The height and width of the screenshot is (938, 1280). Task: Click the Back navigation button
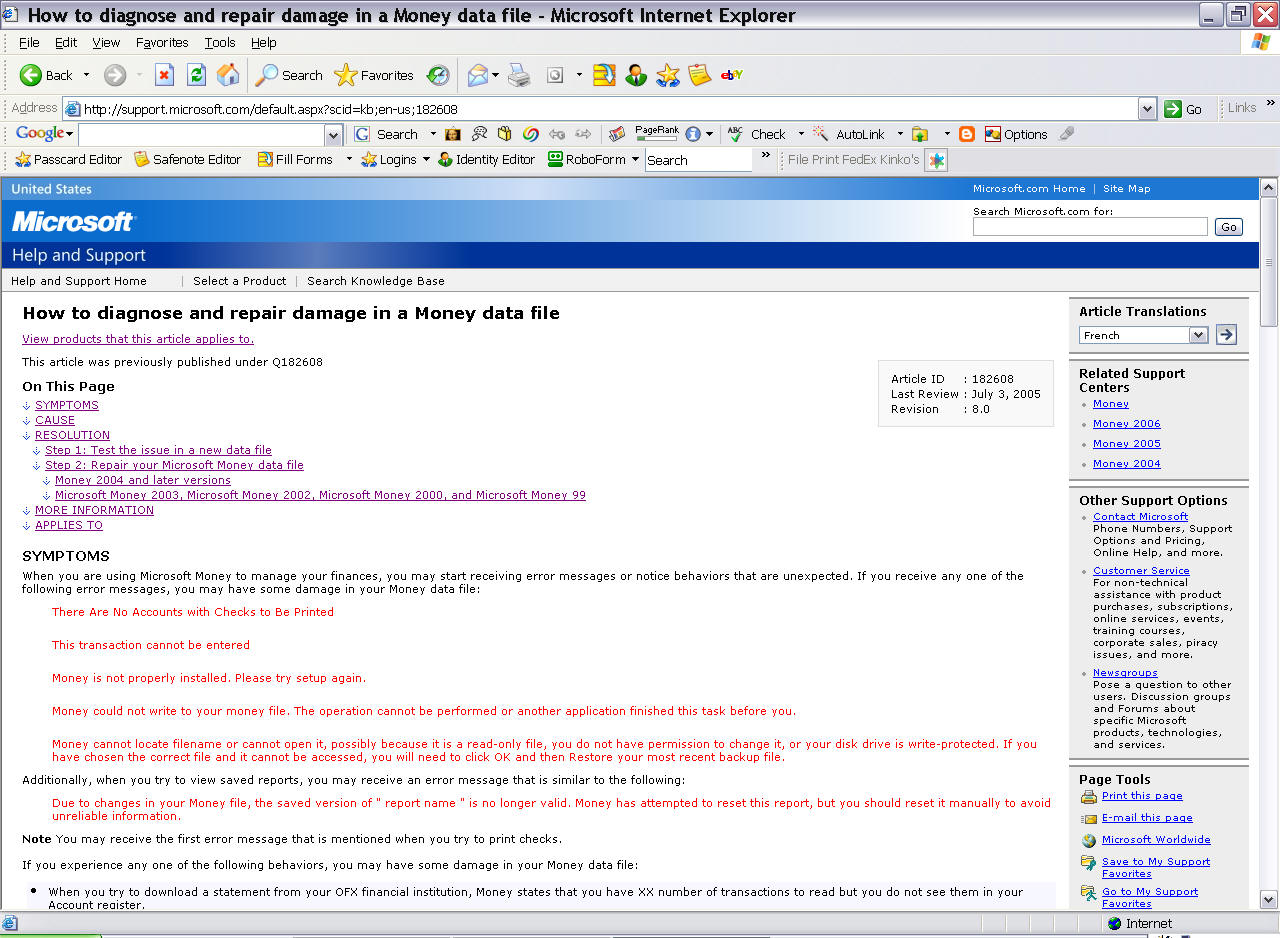point(46,75)
